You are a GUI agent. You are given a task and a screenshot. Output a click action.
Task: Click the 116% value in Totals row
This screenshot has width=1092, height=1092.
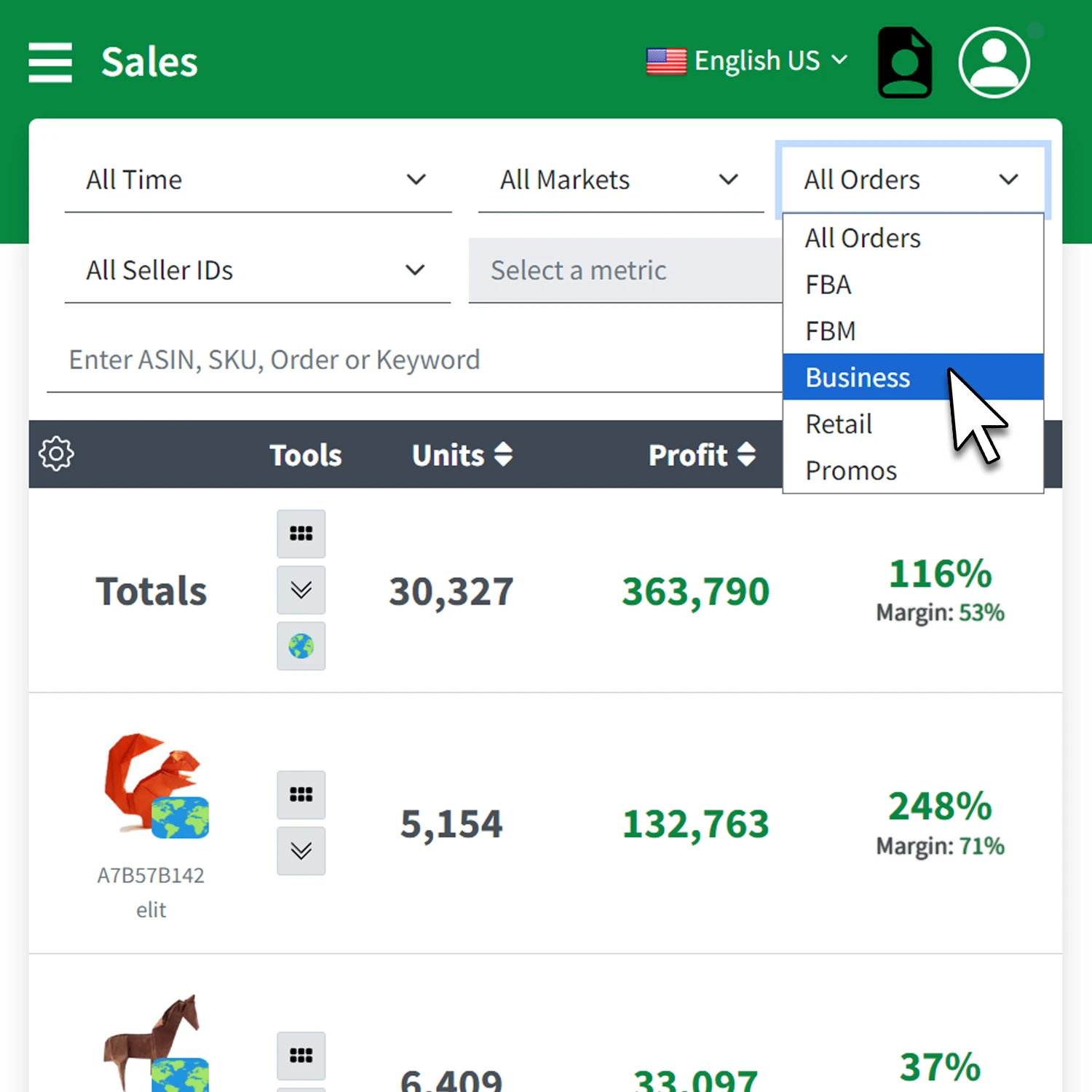(x=941, y=574)
